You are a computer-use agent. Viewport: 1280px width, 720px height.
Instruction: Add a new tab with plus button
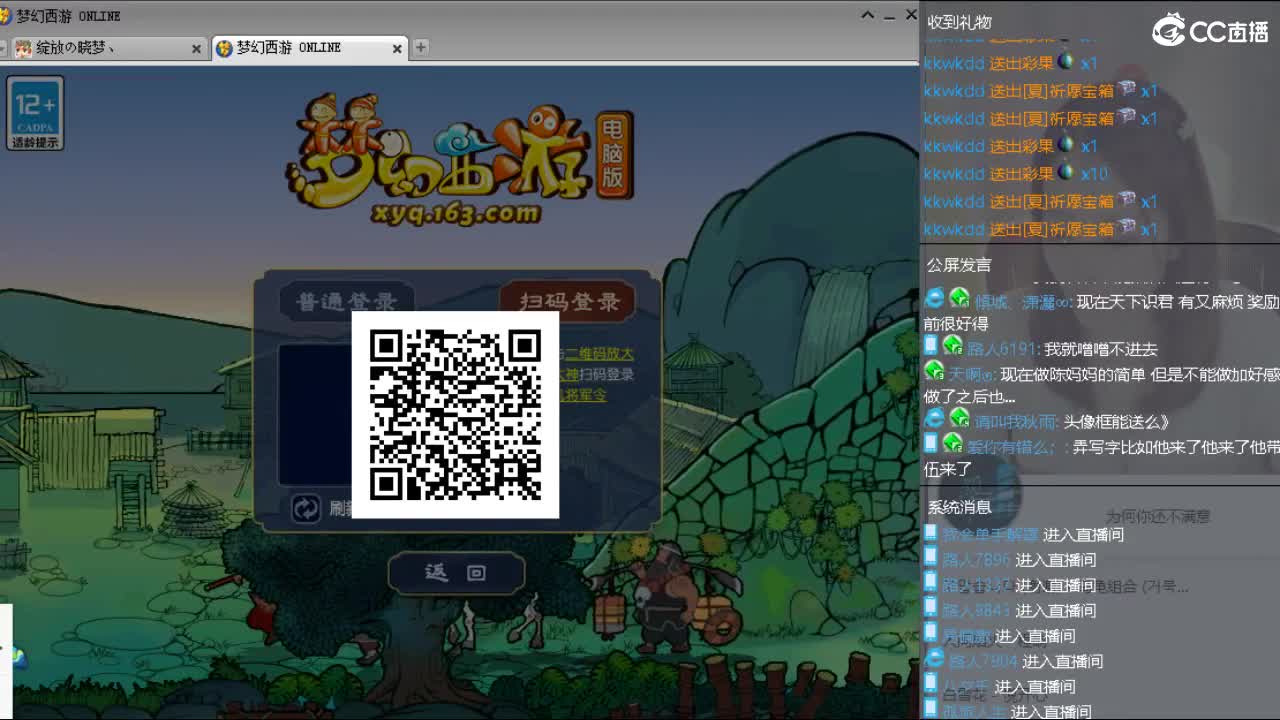tap(421, 47)
